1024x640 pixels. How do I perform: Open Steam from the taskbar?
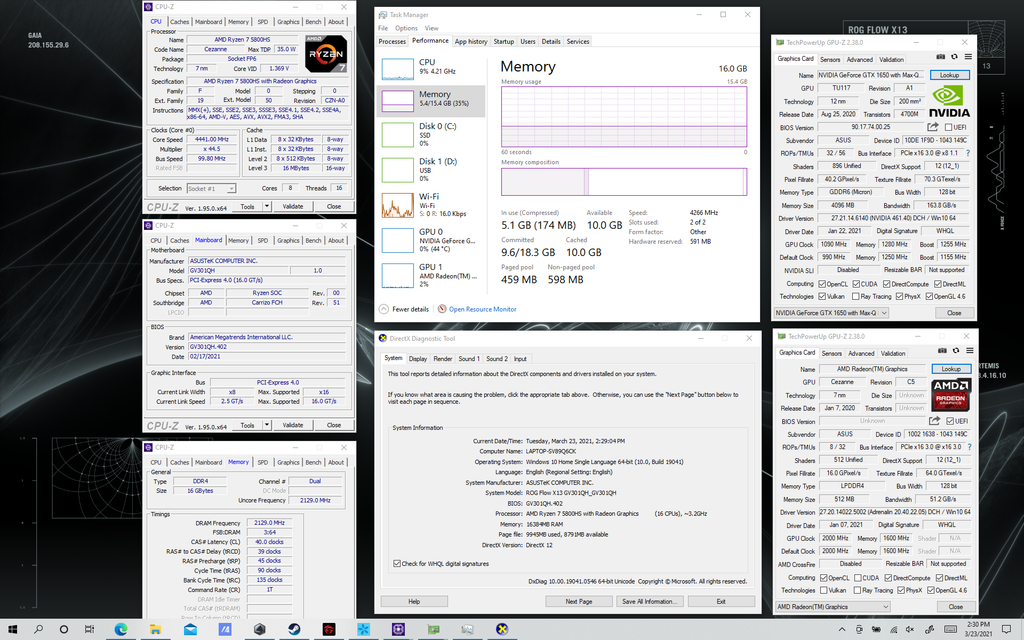294,630
